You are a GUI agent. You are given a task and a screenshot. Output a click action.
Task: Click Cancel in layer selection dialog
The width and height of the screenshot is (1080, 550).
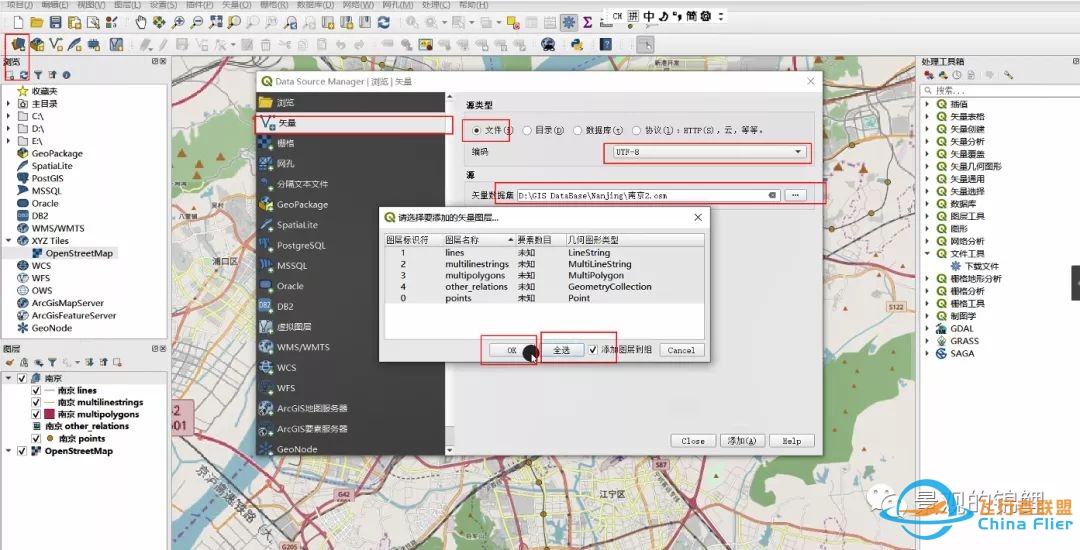point(681,350)
